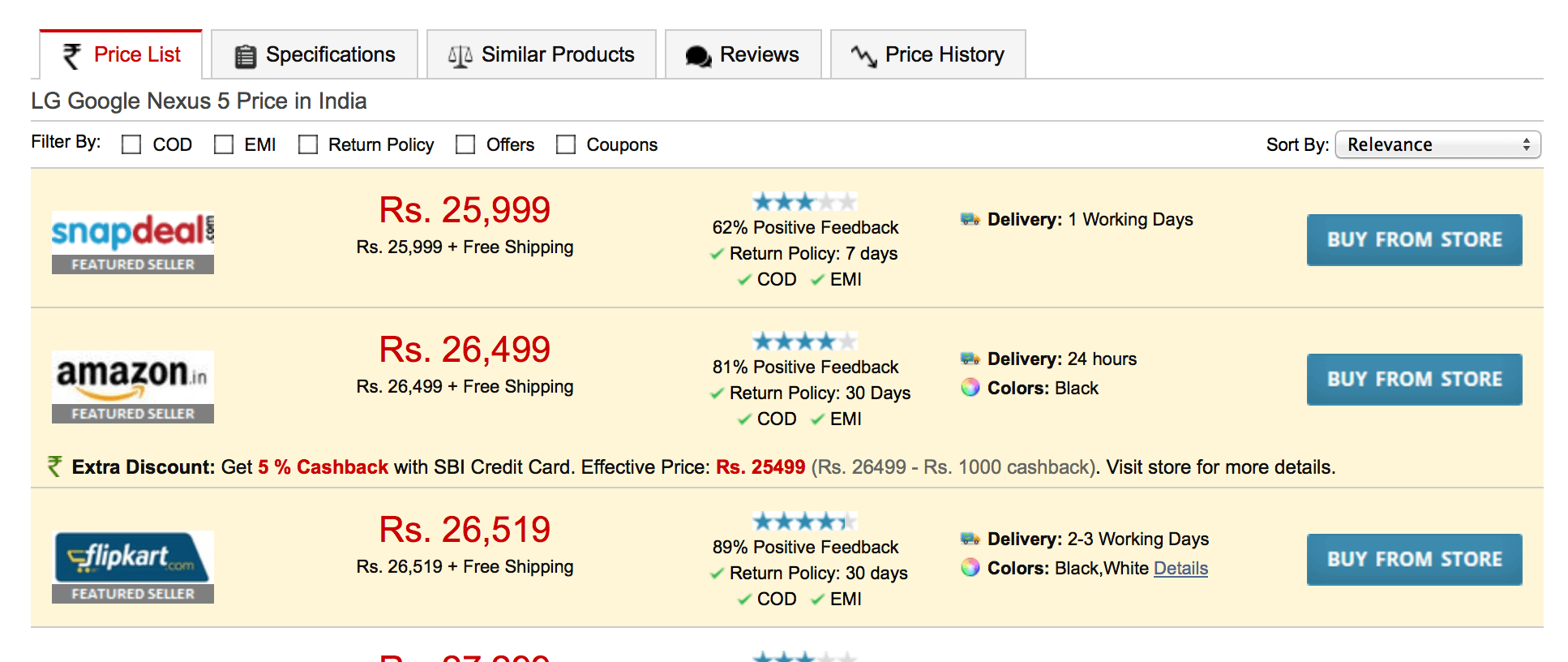Screen dimensions: 1568x662
Task: Click the delivery truck icon in Flipkart row
Action: (x=970, y=539)
